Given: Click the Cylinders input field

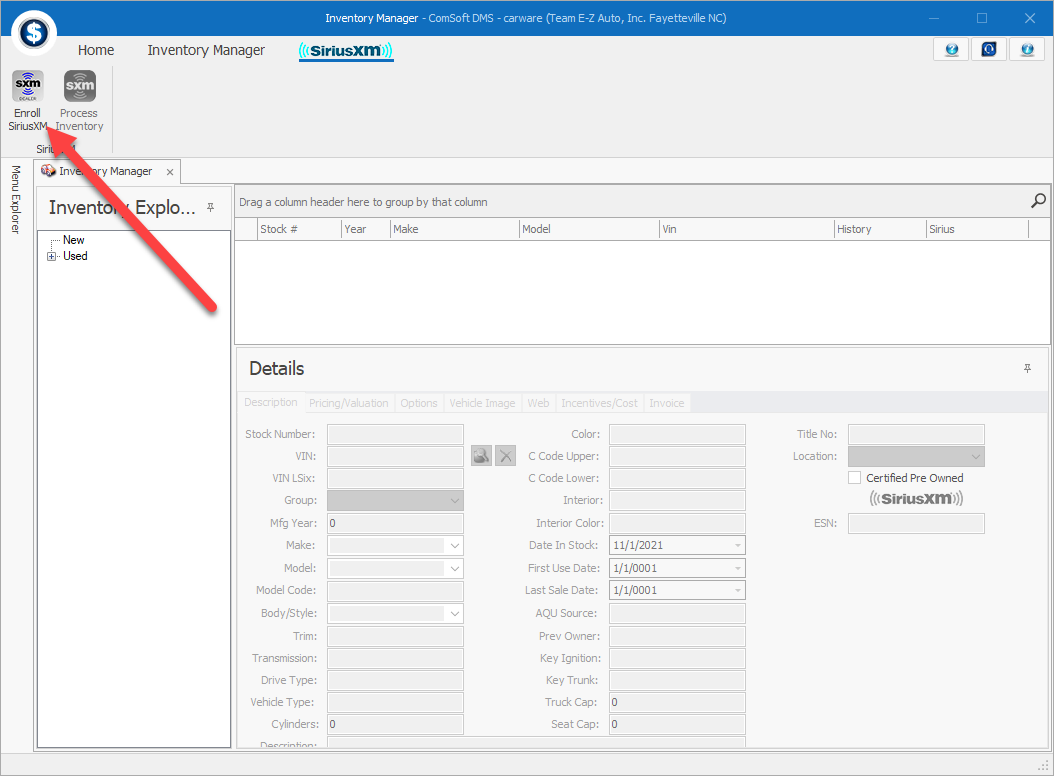Looking at the screenshot, I should (395, 724).
